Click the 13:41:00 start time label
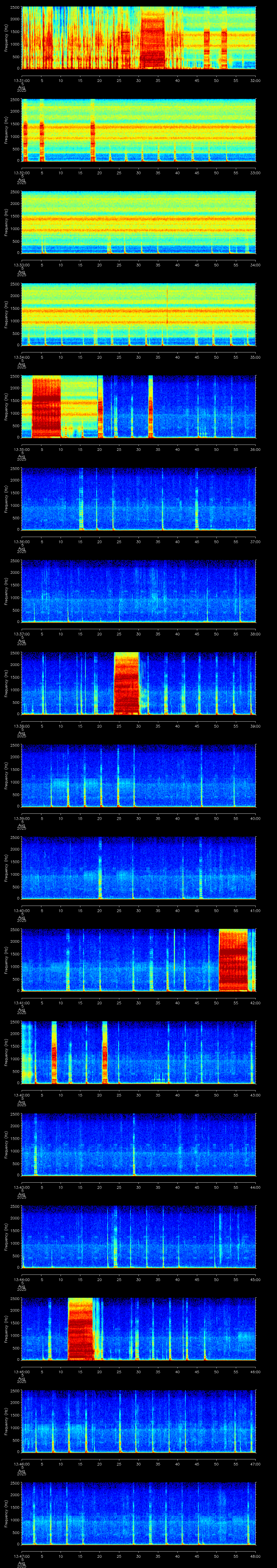This screenshot has width=277, height=1568. coord(22,1003)
